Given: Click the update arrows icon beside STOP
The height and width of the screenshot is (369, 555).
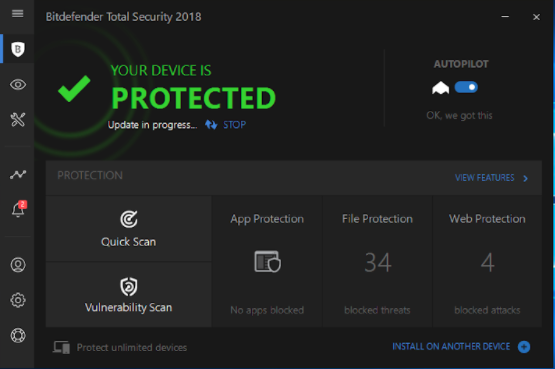Looking at the screenshot, I should pos(211,125).
